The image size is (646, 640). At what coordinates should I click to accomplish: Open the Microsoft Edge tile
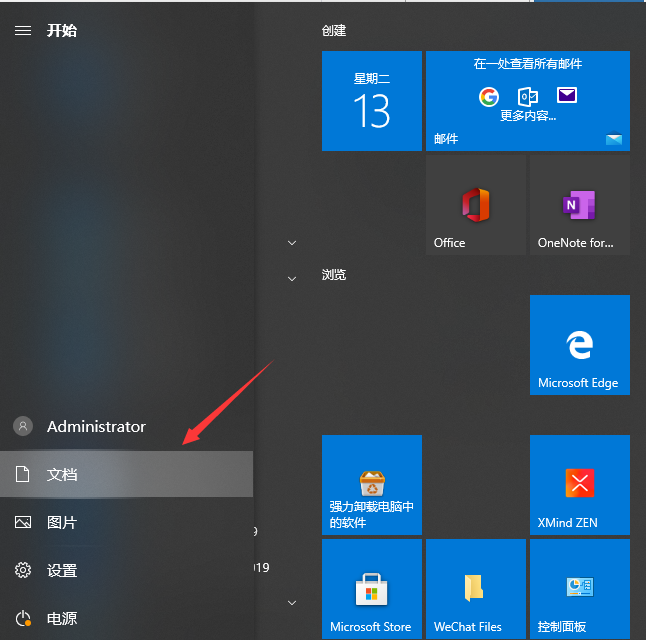pos(579,345)
